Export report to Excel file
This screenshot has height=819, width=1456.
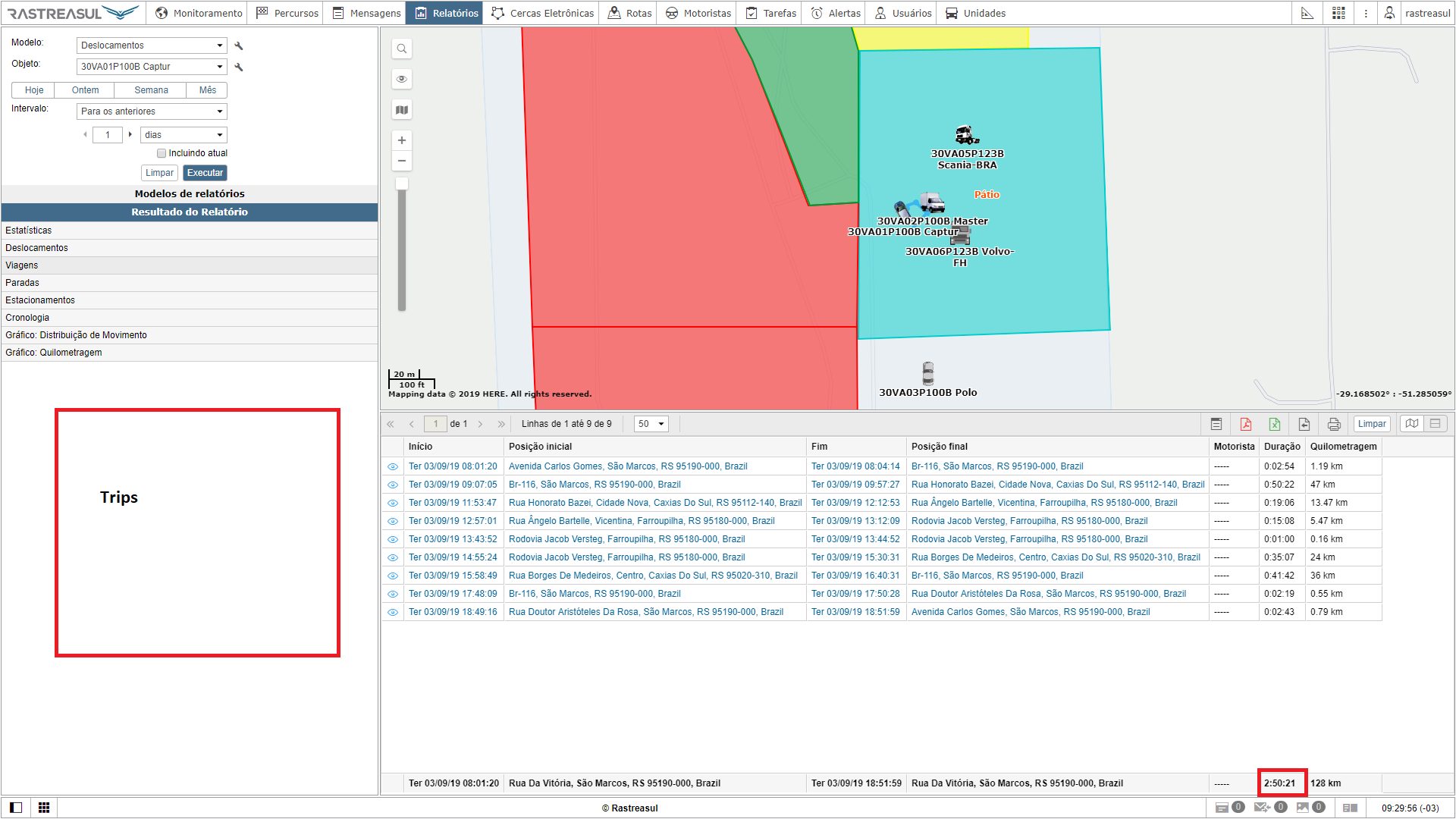1275,424
